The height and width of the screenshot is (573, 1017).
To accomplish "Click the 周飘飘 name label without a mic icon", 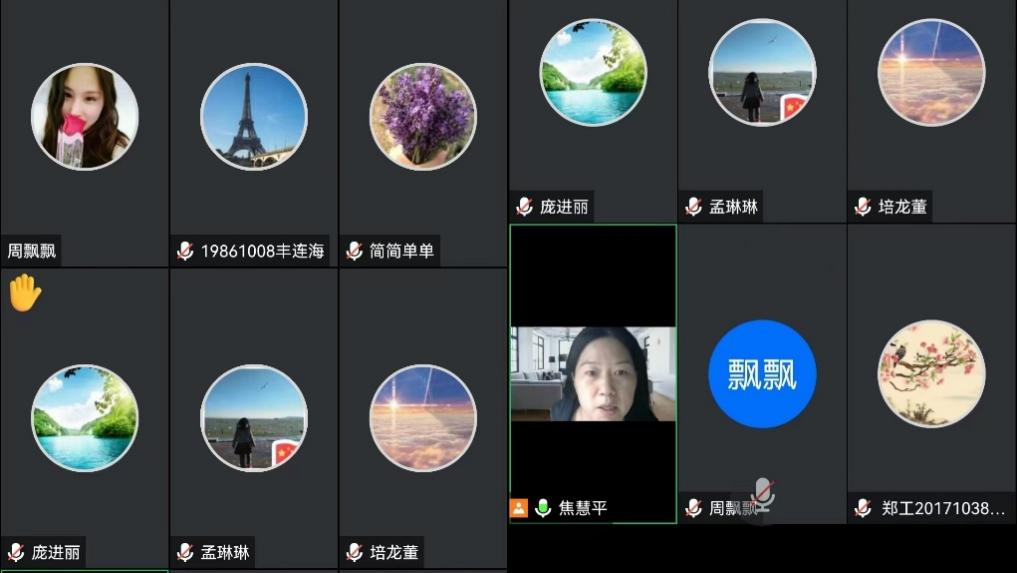I will [31, 251].
